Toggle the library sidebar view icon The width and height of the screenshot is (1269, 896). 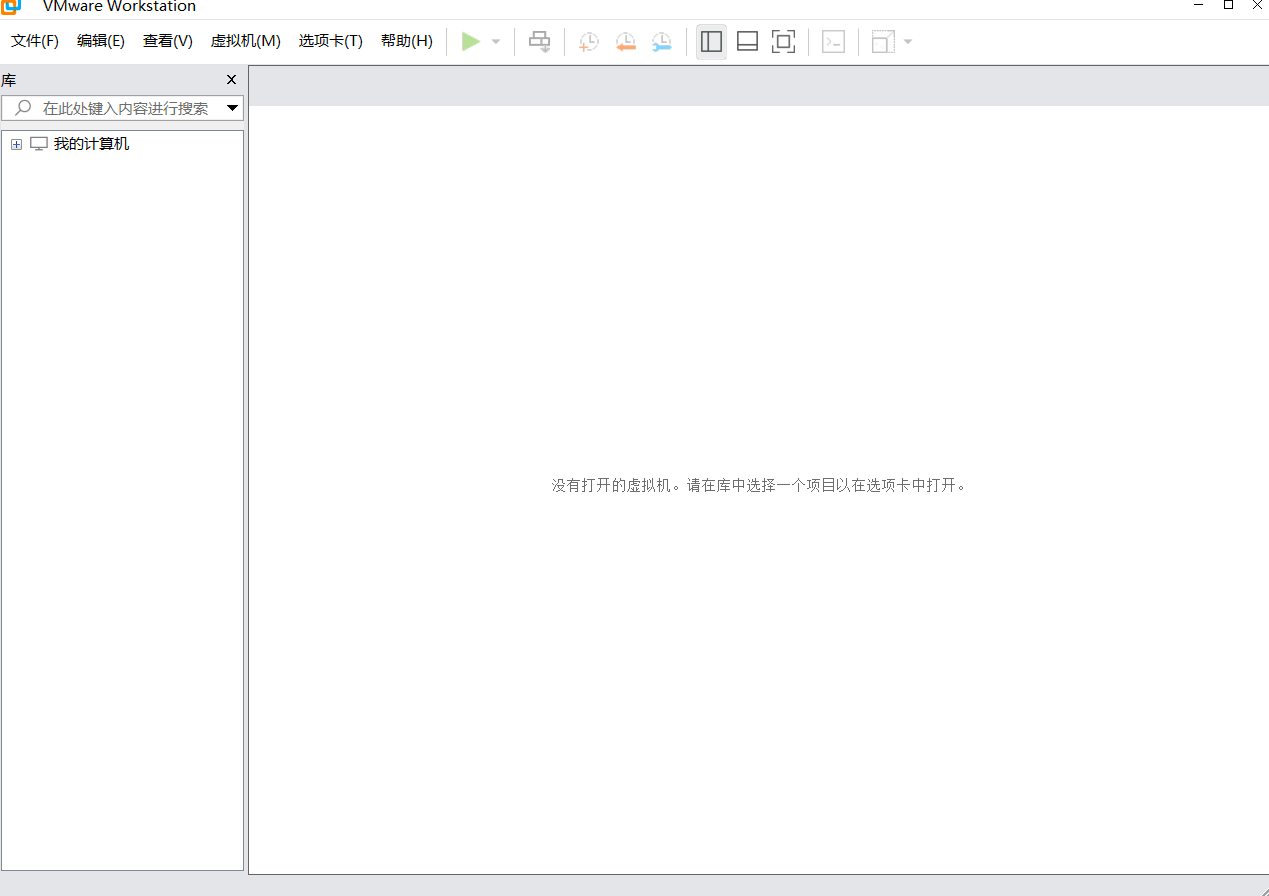[x=711, y=42]
